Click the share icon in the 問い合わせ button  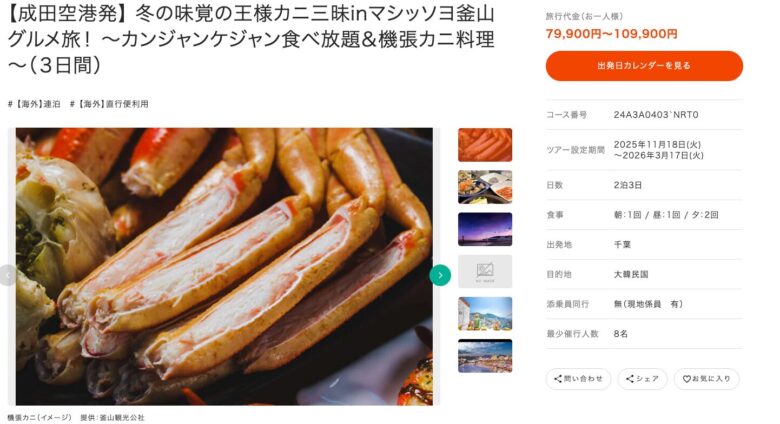pos(558,379)
